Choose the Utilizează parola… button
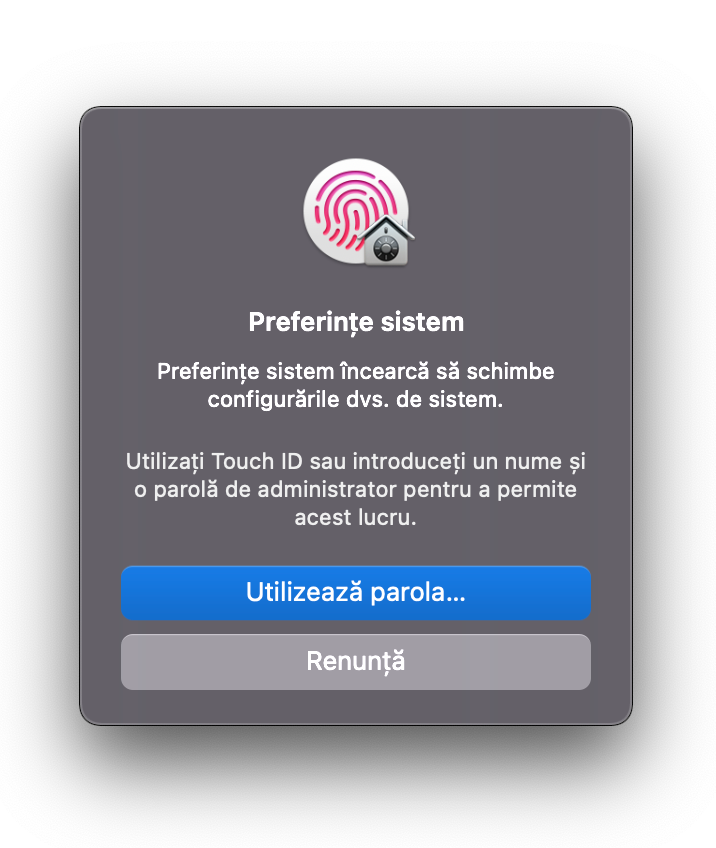The width and height of the screenshot is (716, 848). coord(356,592)
